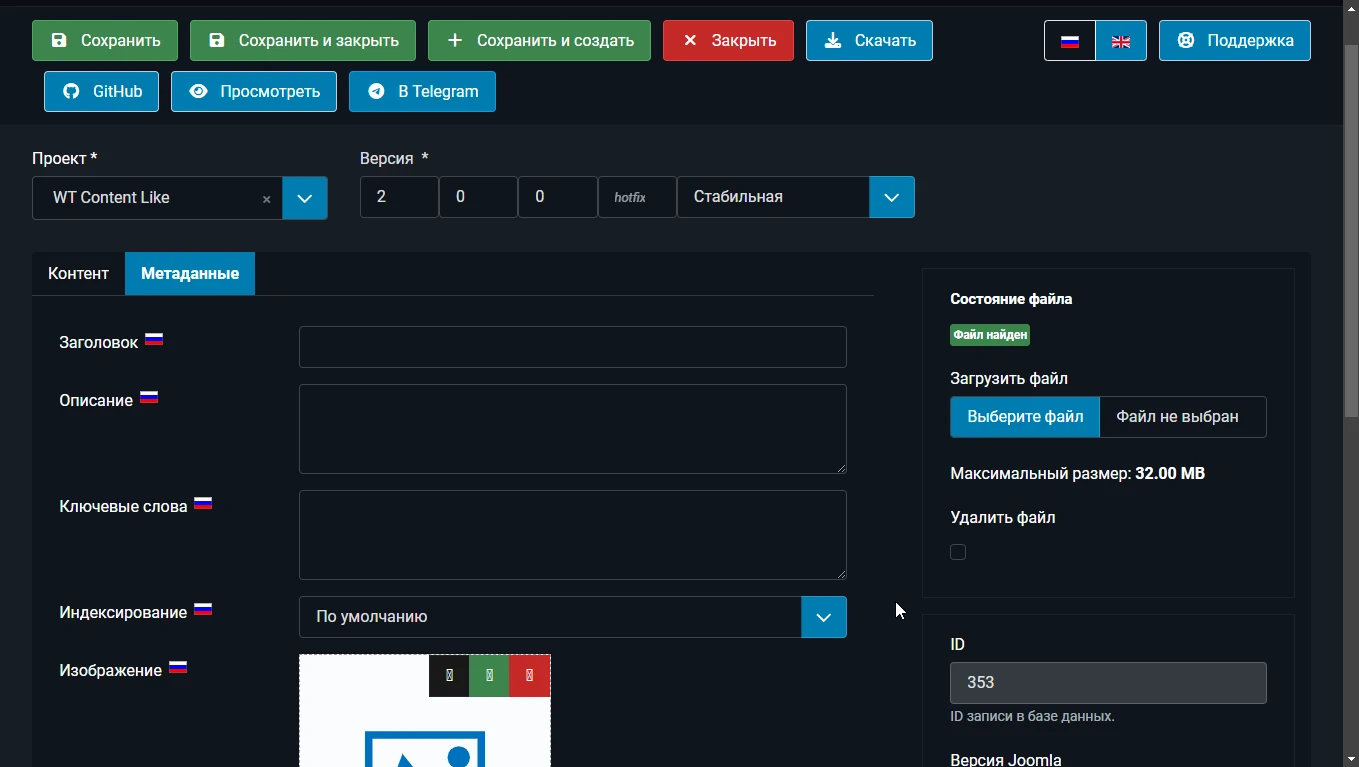
Task: Expand the Индексирование dropdown chevron
Action: tap(824, 617)
